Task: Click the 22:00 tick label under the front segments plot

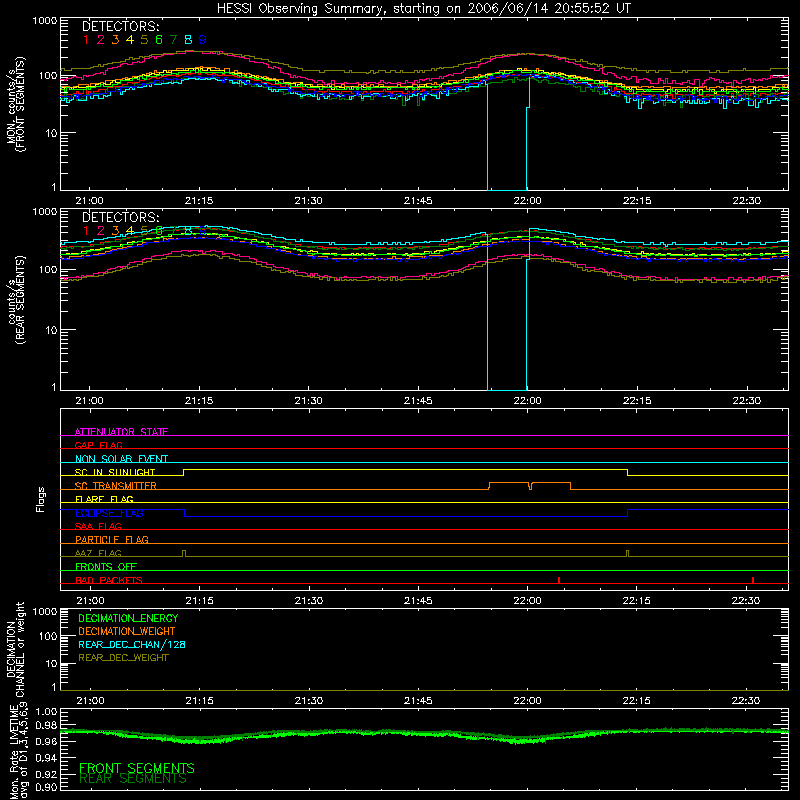Action: pyautogui.click(x=527, y=201)
